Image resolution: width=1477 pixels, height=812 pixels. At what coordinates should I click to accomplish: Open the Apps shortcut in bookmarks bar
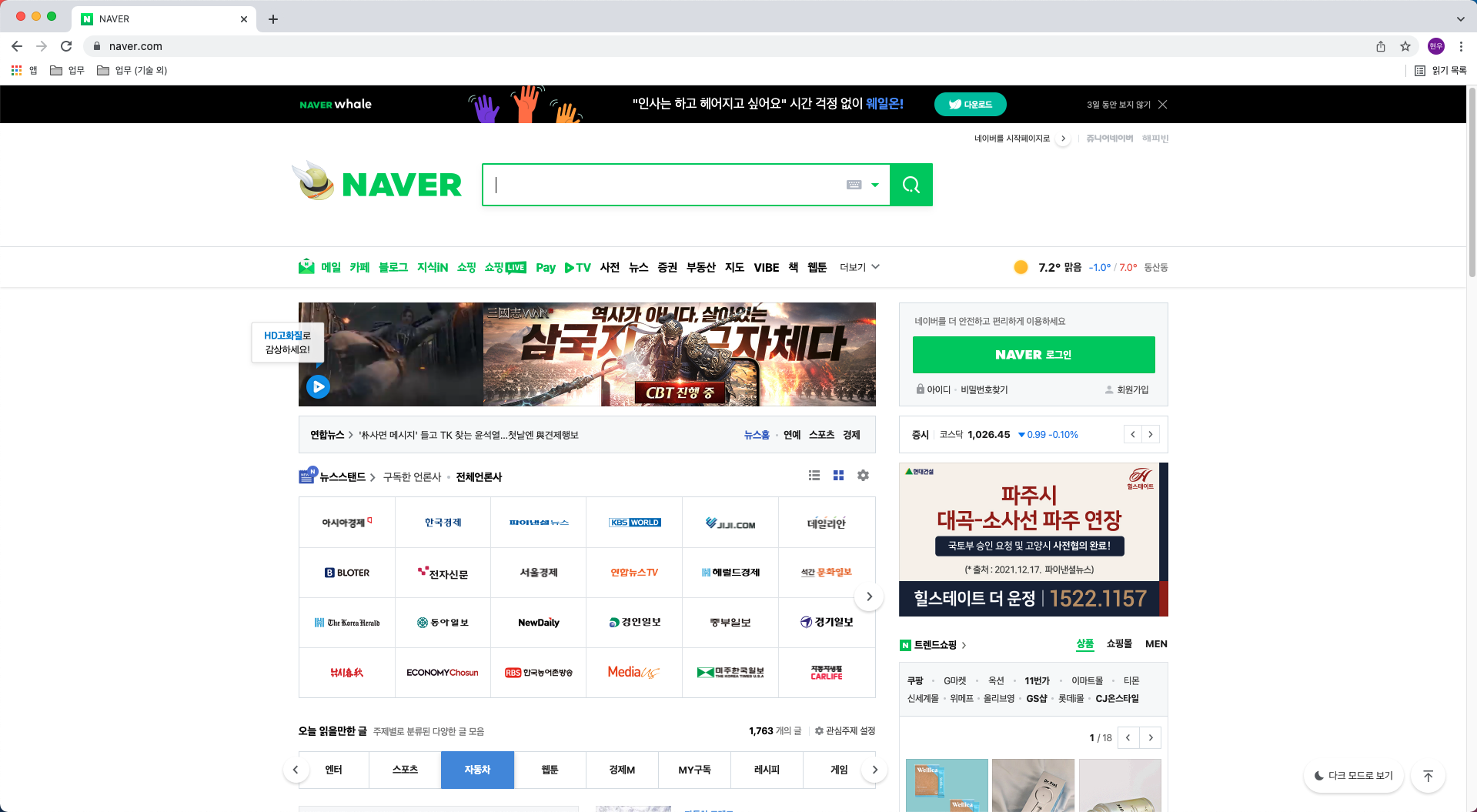click(24, 70)
